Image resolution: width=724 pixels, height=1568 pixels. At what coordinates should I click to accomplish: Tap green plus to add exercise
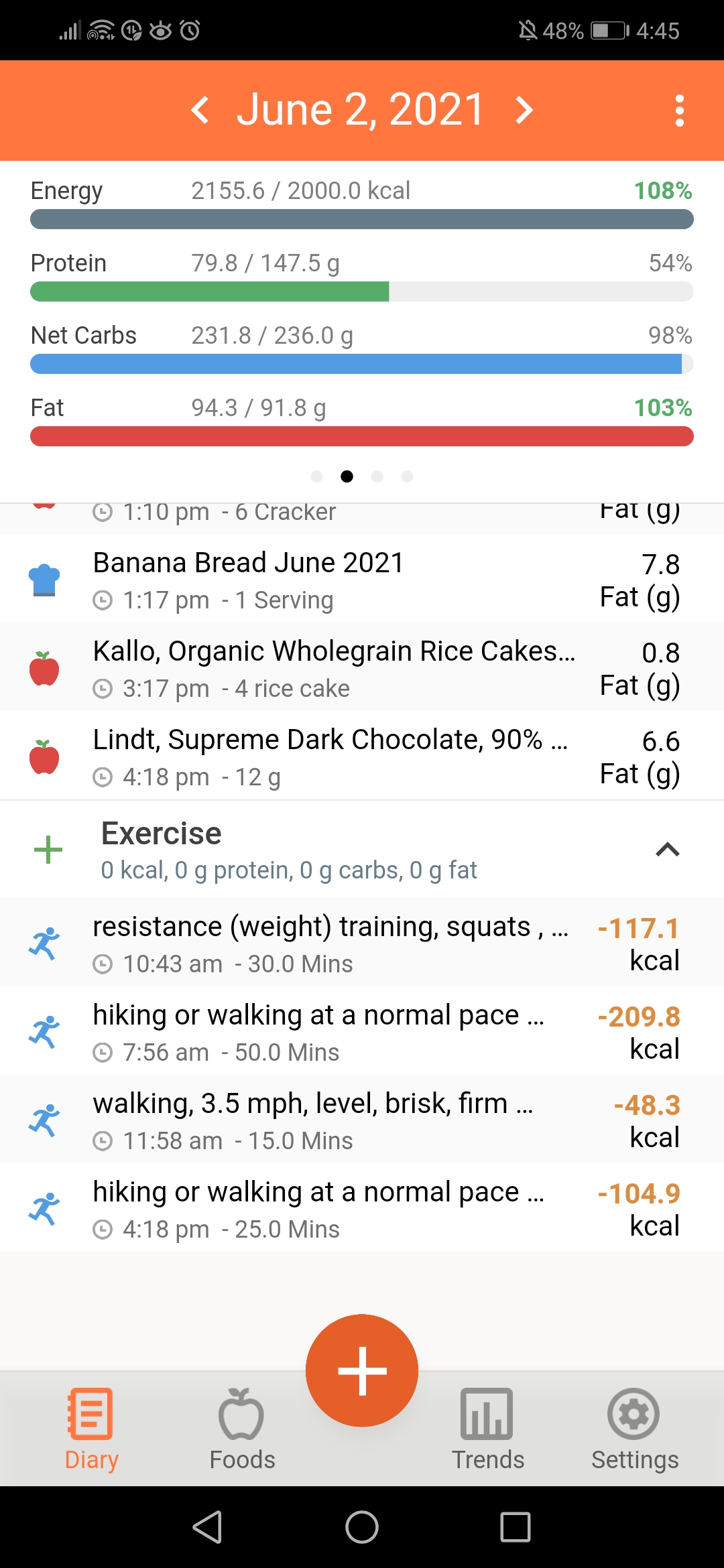tap(48, 850)
